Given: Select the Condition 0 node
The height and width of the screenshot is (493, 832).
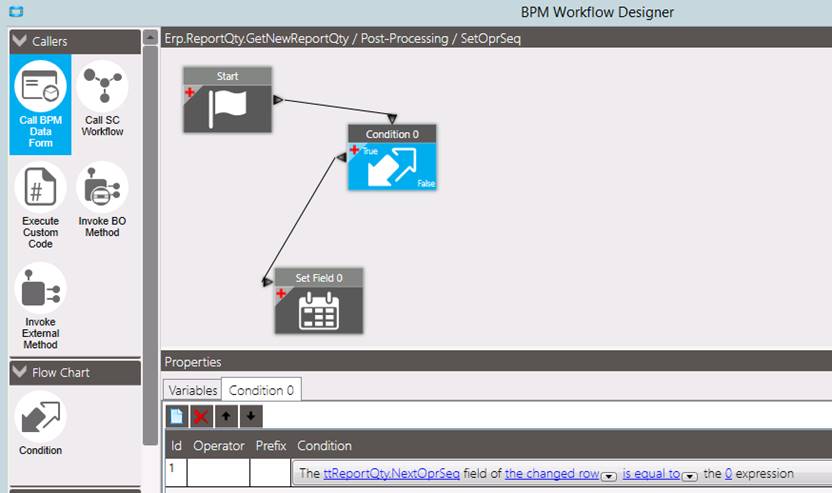Looking at the screenshot, I should pyautogui.click(x=392, y=157).
